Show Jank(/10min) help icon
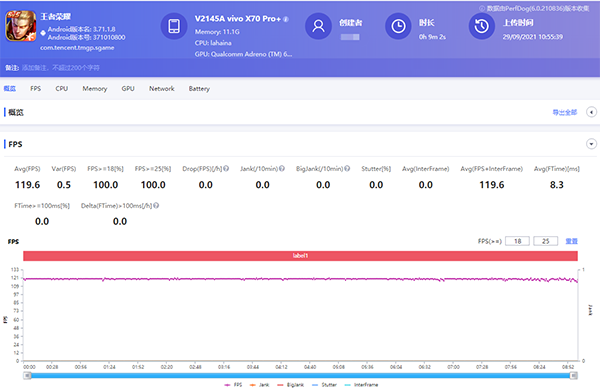Image resolution: width=600 pixels, height=388 pixels. (282, 168)
